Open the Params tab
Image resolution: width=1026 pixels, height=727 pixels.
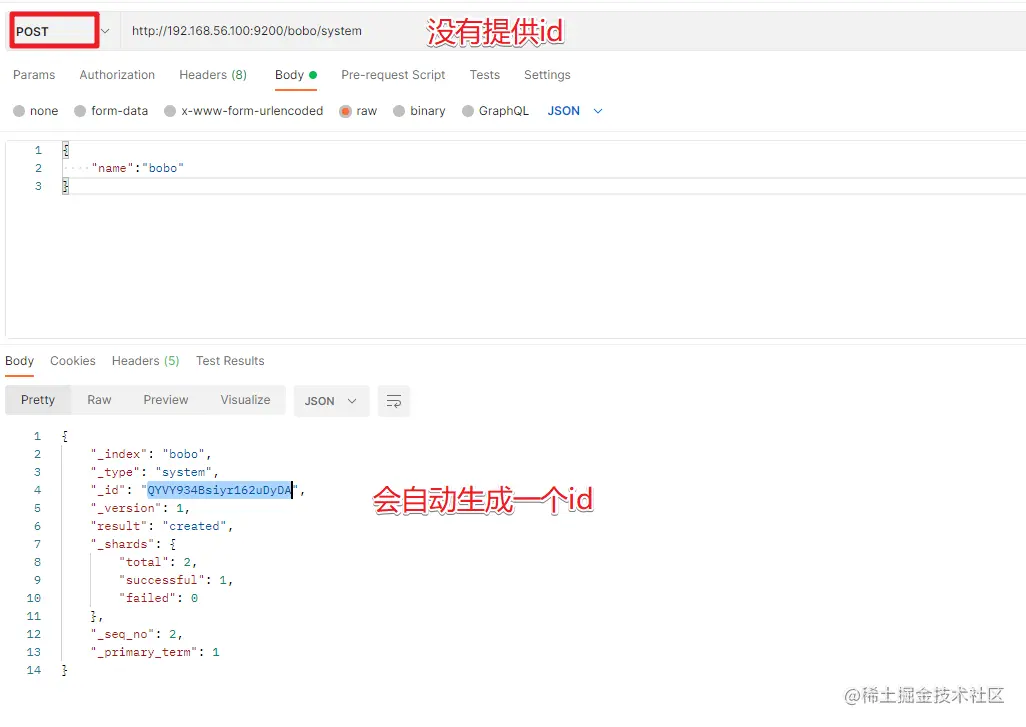[34, 75]
